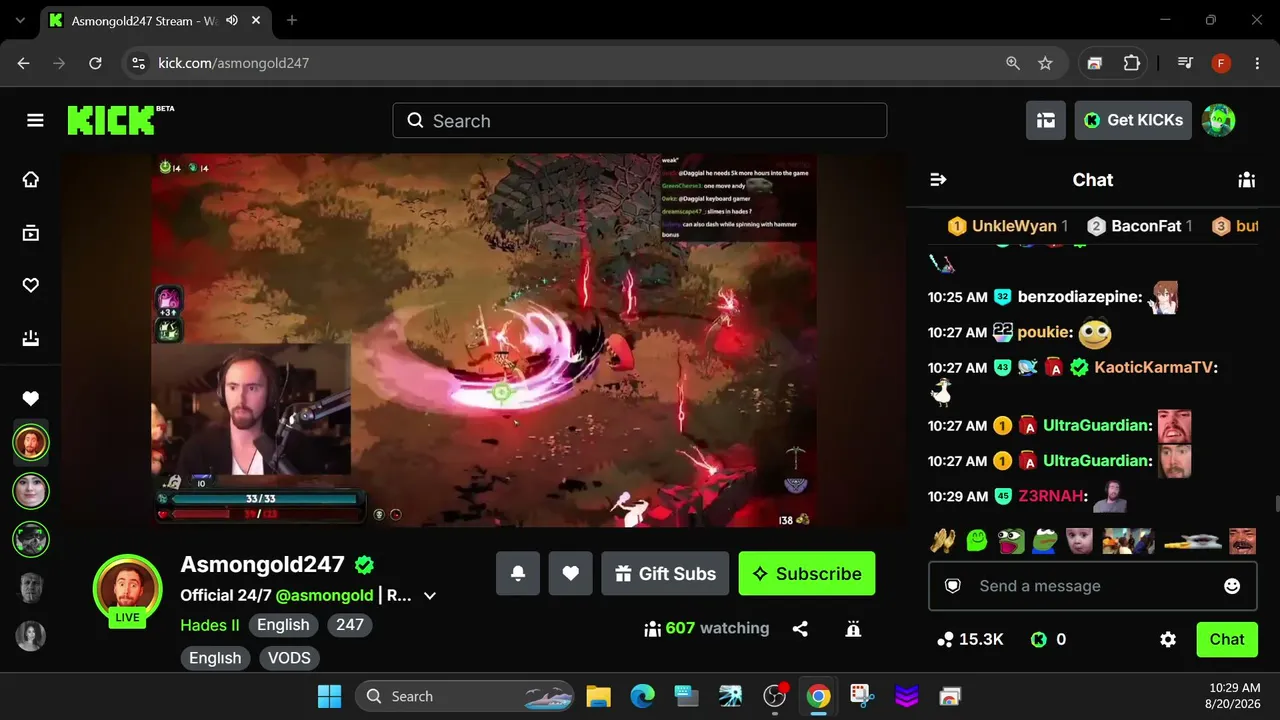The width and height of the screenshot is (1280, 720).
Task: View the KICKs balance showing 0
Action: point(1048,640)
